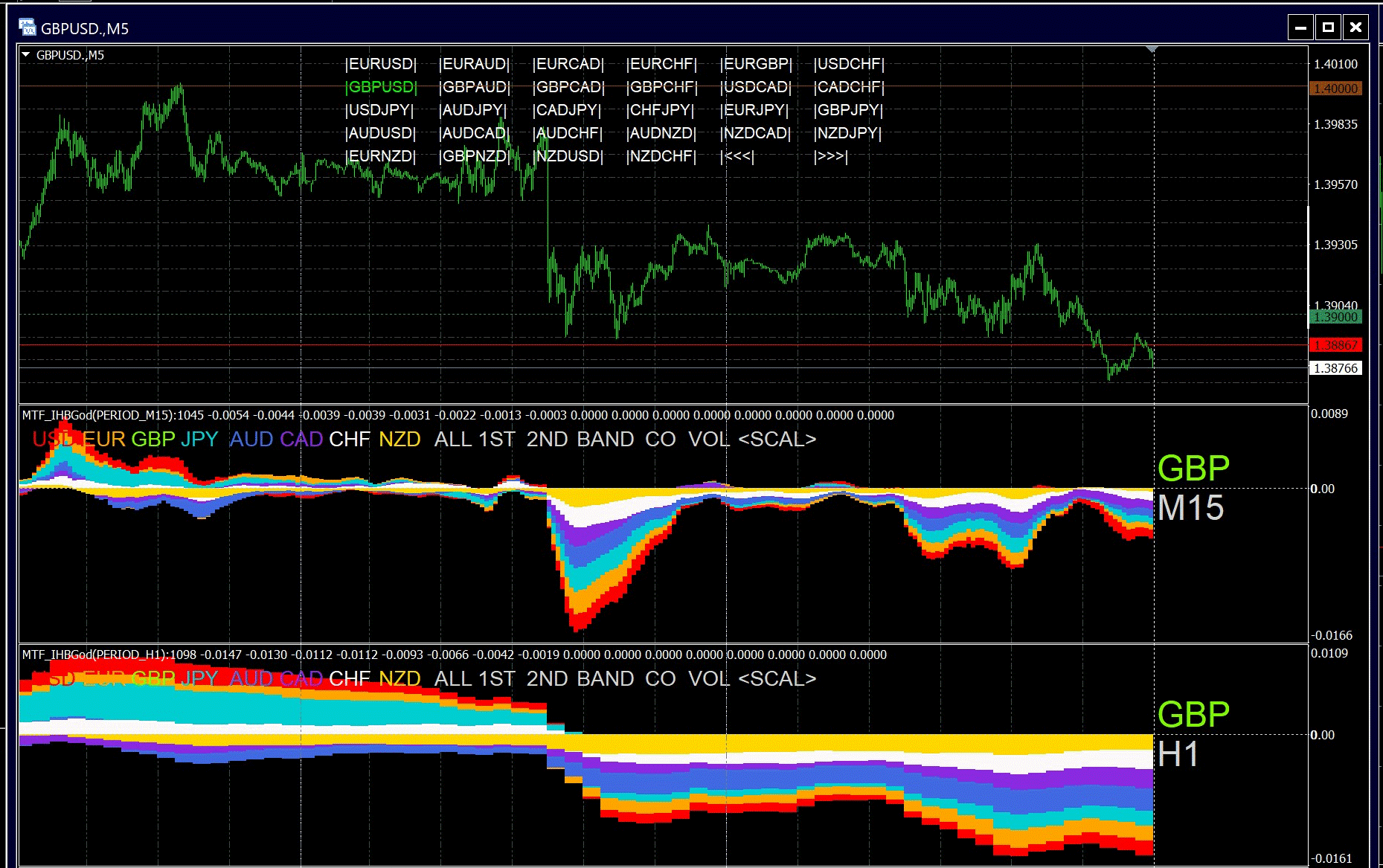The height and width of the screenshot is (868, 1383).
Task: Click 1ST option in the H1 panel
Action: click(497, 679)
